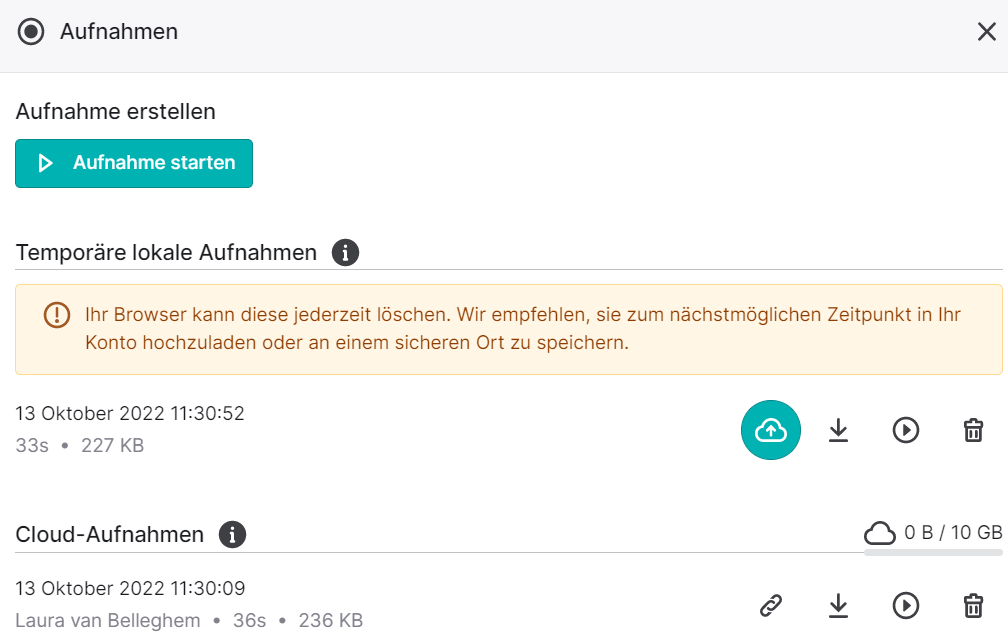Click the cloud storage usage icon
Screen dimensions: 1008x644
point(879,533)
